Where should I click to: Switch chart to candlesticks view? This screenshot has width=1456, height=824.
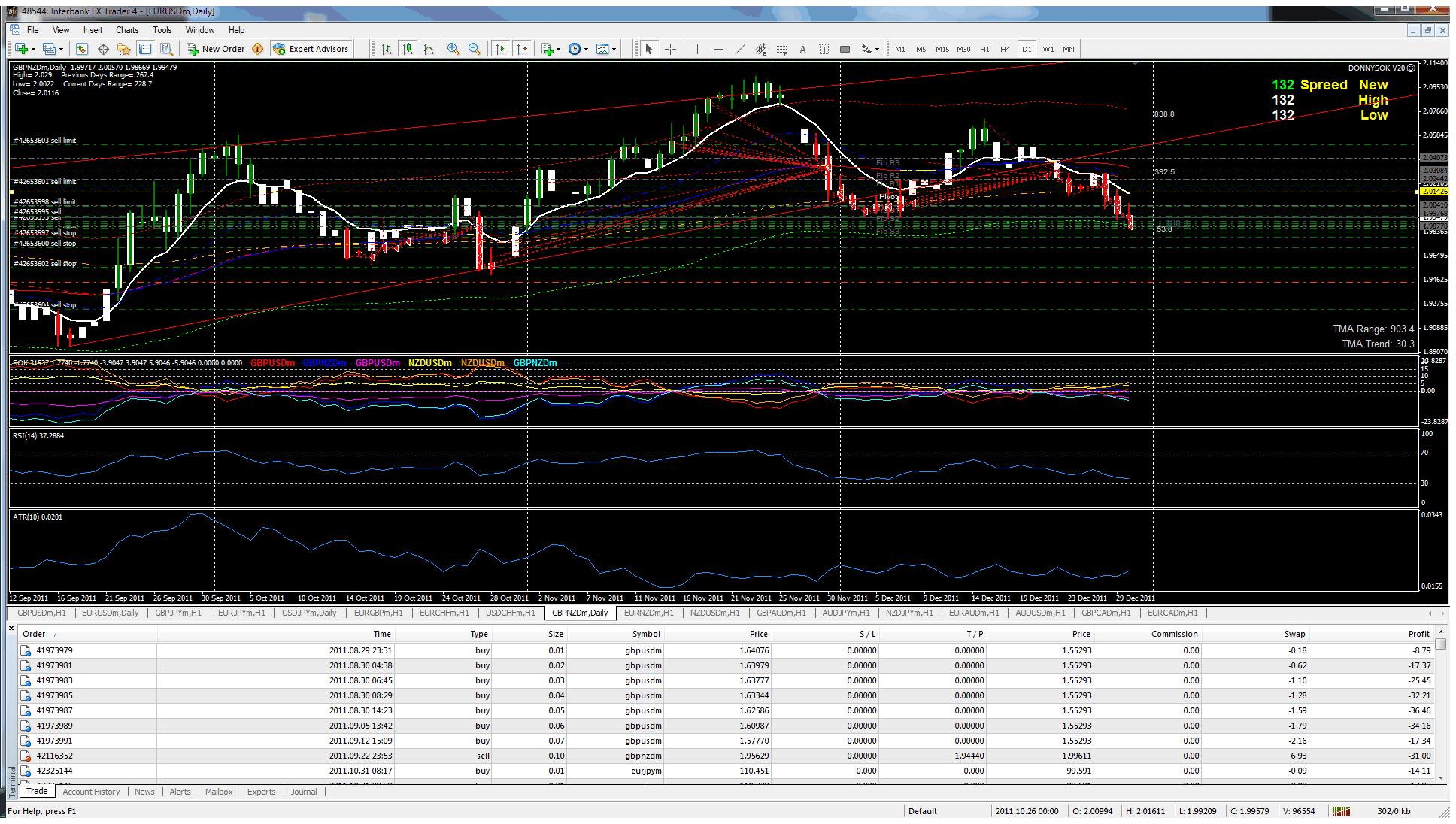tap(408, 49)
